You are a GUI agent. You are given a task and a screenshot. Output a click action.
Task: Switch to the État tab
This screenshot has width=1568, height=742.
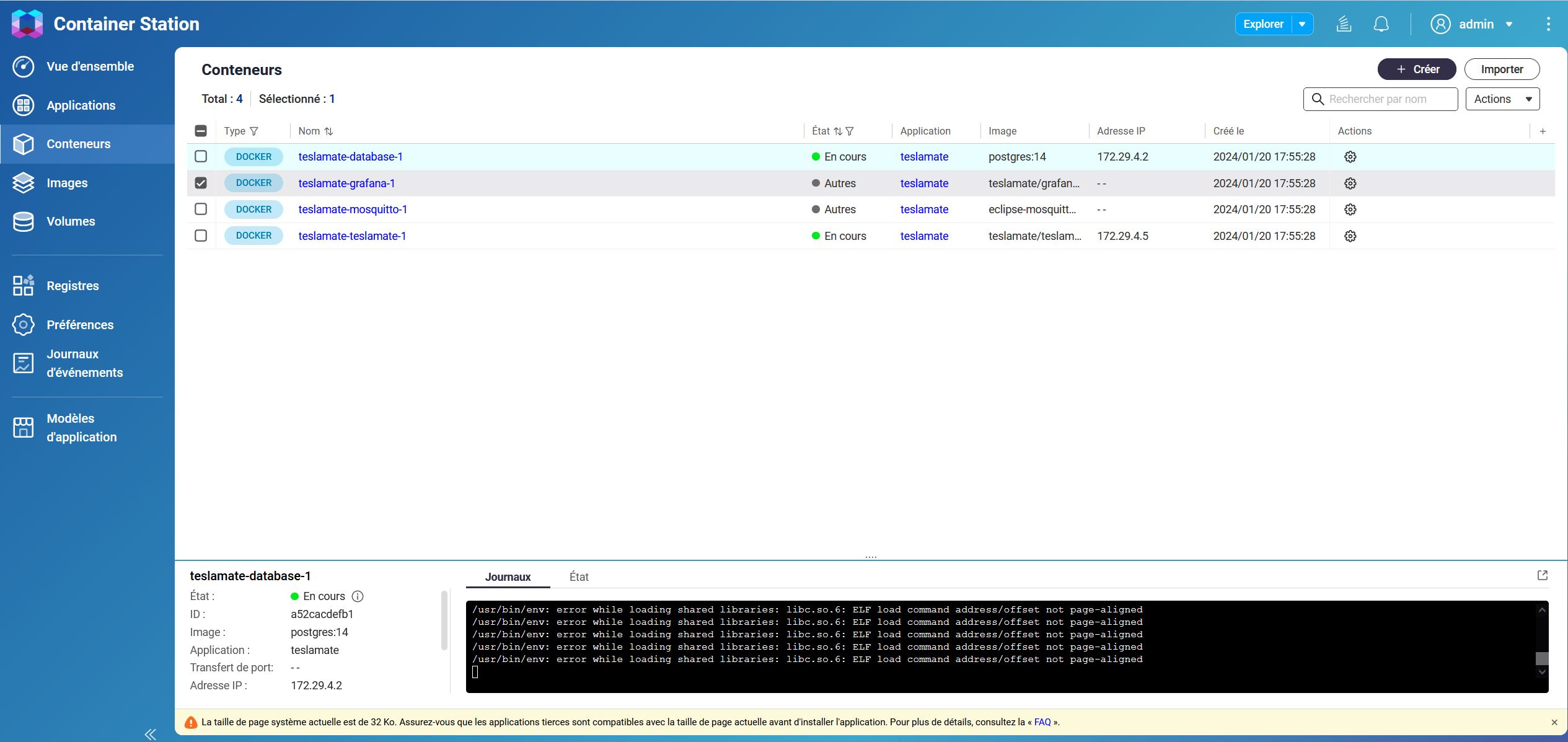(x=578, y=577)
